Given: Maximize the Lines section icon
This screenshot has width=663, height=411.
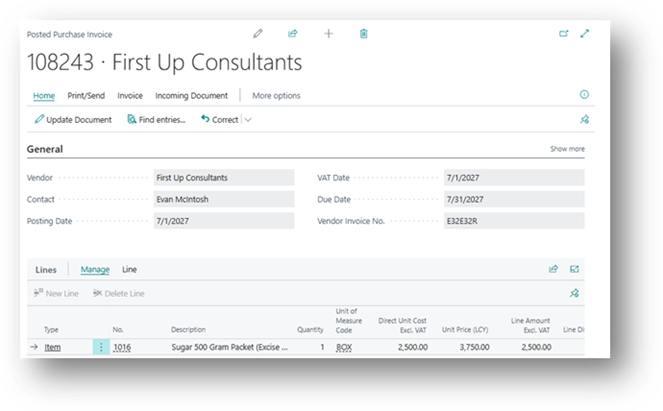Looking at the screenshot, I should pyautogui.click(x=574, y=269).
